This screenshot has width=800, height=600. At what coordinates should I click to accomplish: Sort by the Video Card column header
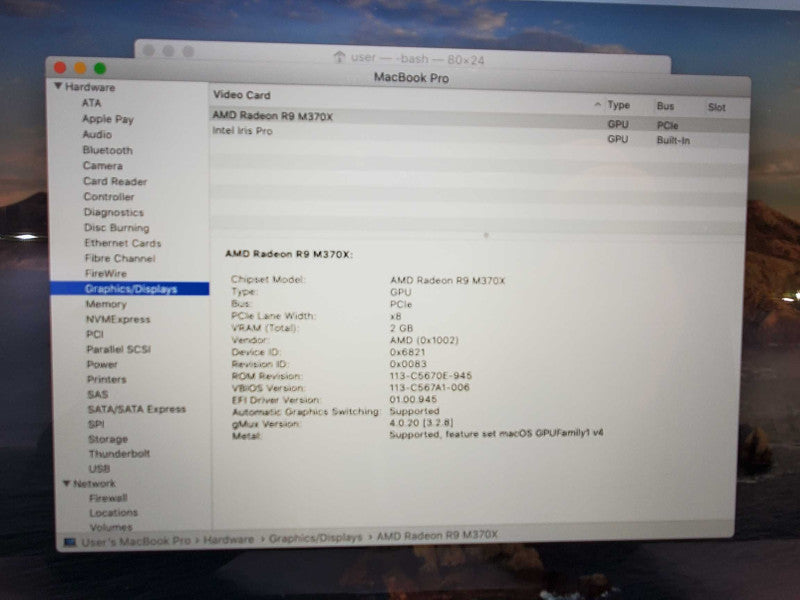click(242, 95)
